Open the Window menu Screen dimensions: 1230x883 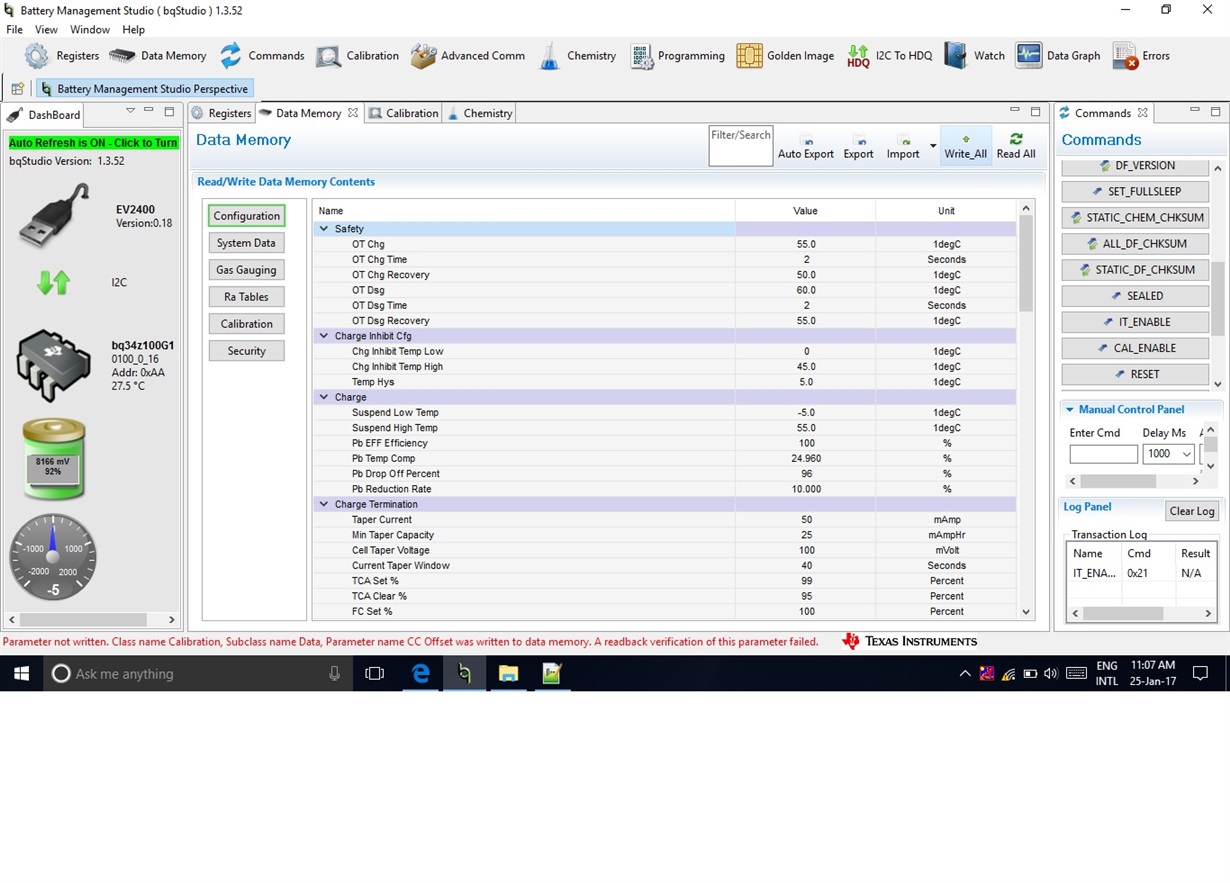(90, 30)
